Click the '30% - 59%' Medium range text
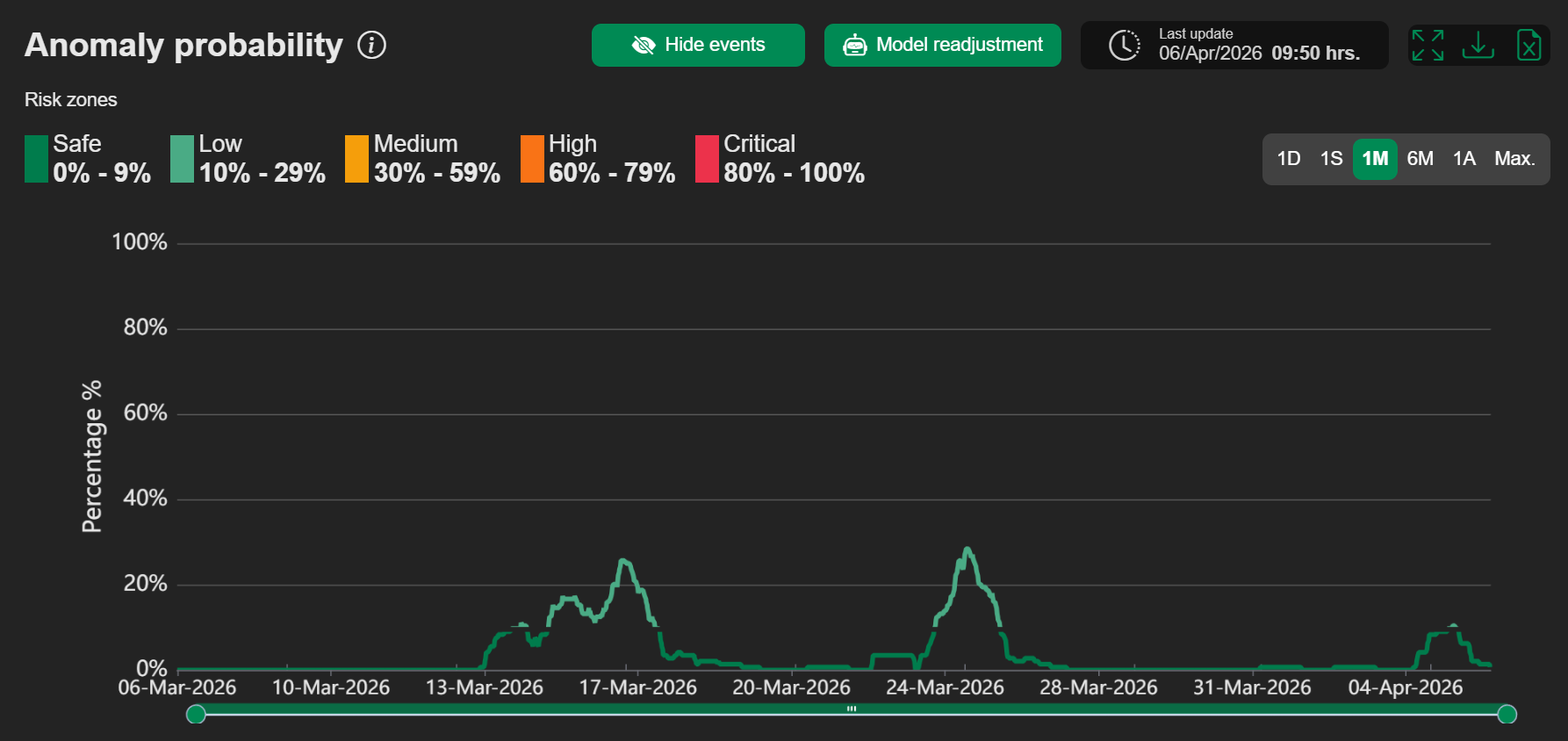1568x741 pixels. 437,173
